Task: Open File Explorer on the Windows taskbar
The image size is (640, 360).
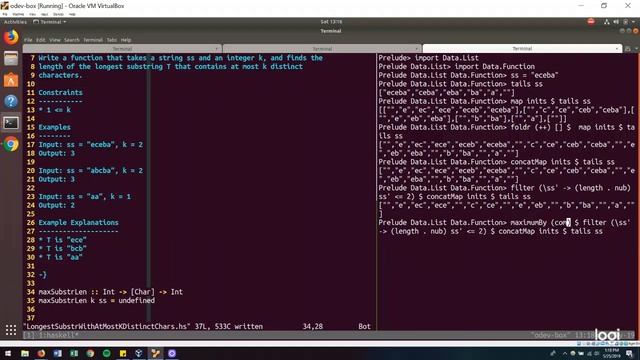Action: pos(25,353)
